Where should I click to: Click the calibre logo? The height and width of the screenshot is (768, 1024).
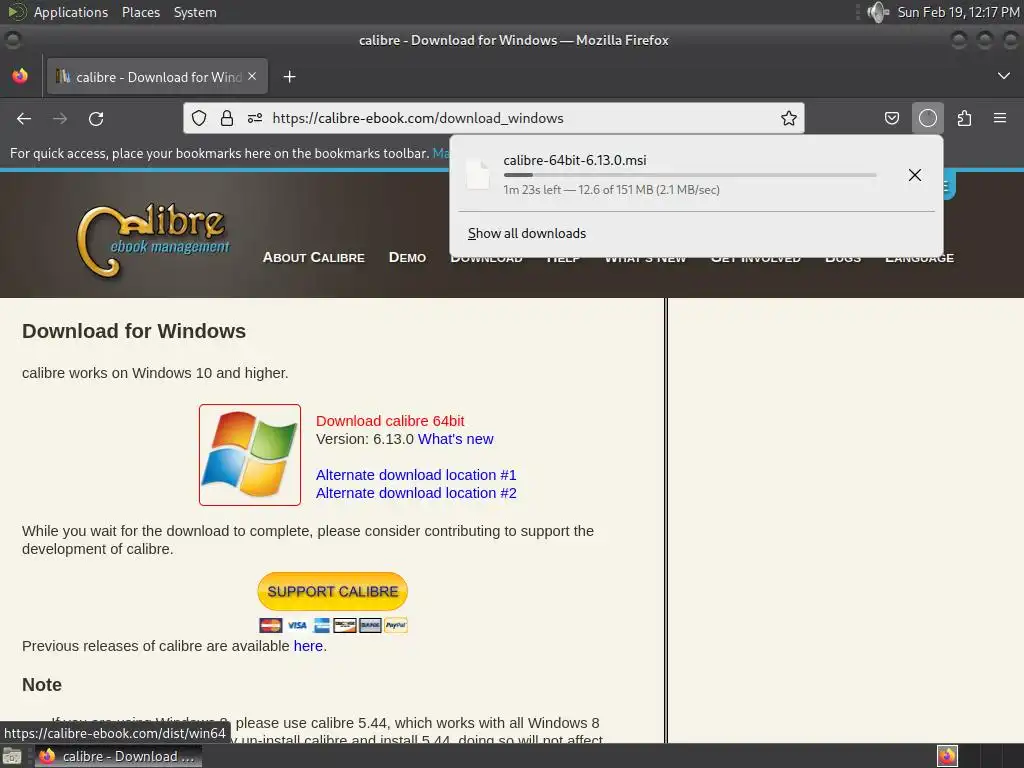153,241
